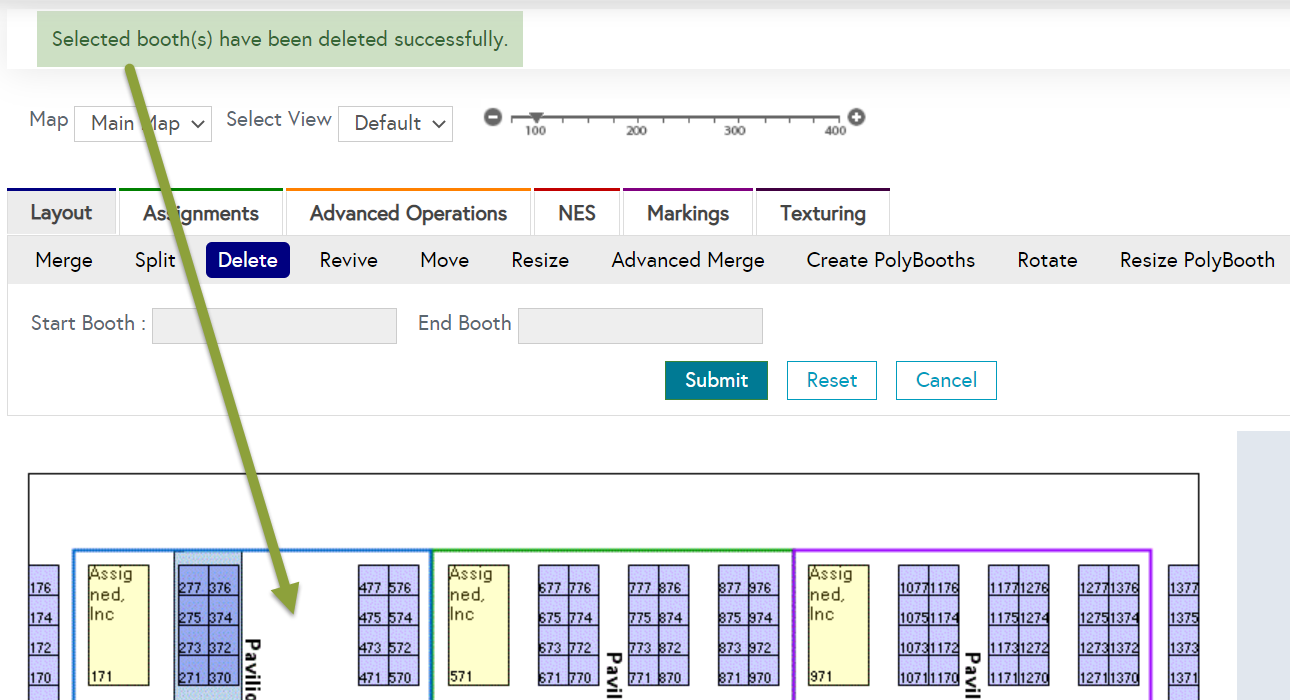Screen dimensions: 1290x700
Task: Choose the Split operation
Action: click(155, 260)
